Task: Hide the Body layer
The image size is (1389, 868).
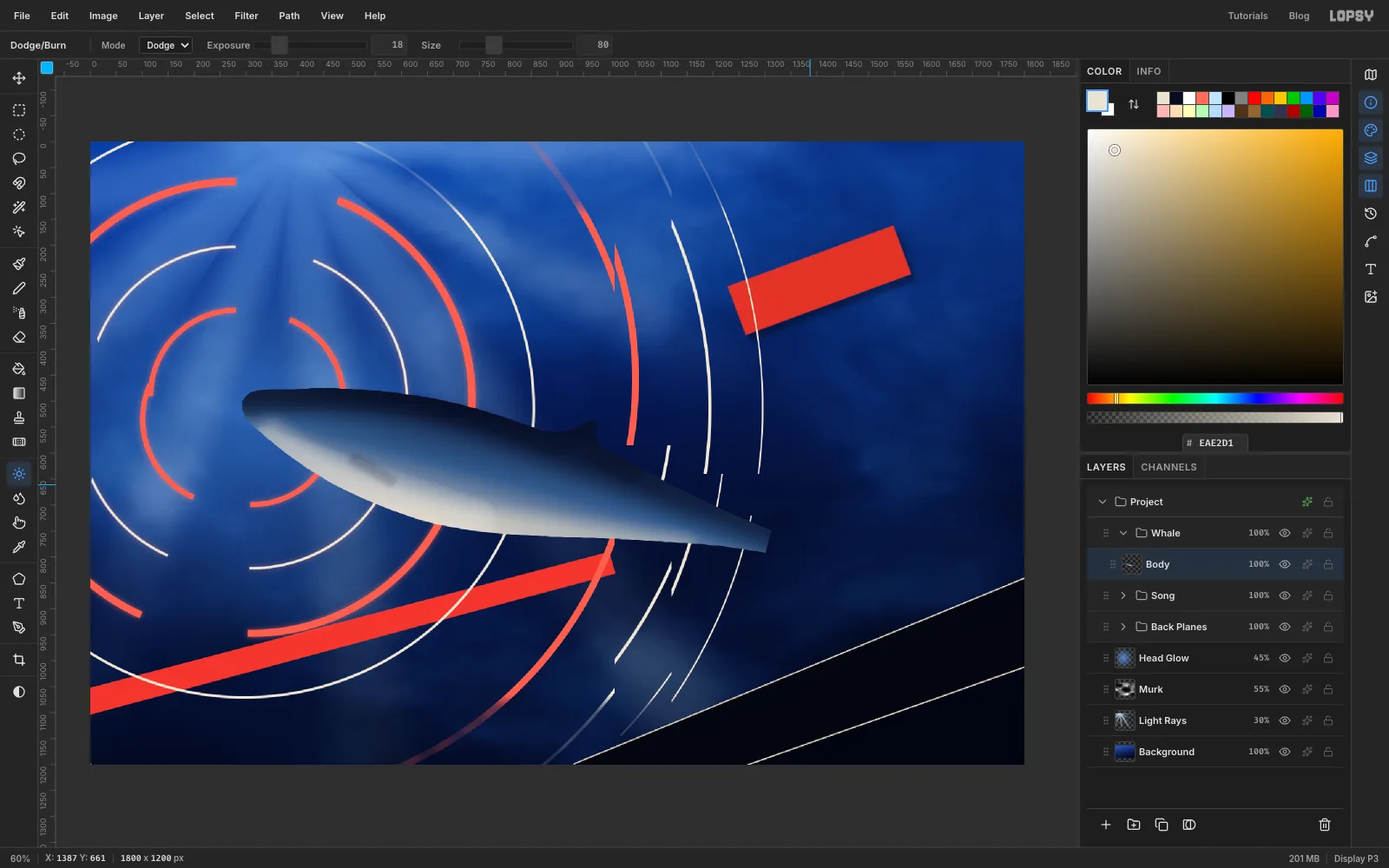Action: pos(1285,564)
